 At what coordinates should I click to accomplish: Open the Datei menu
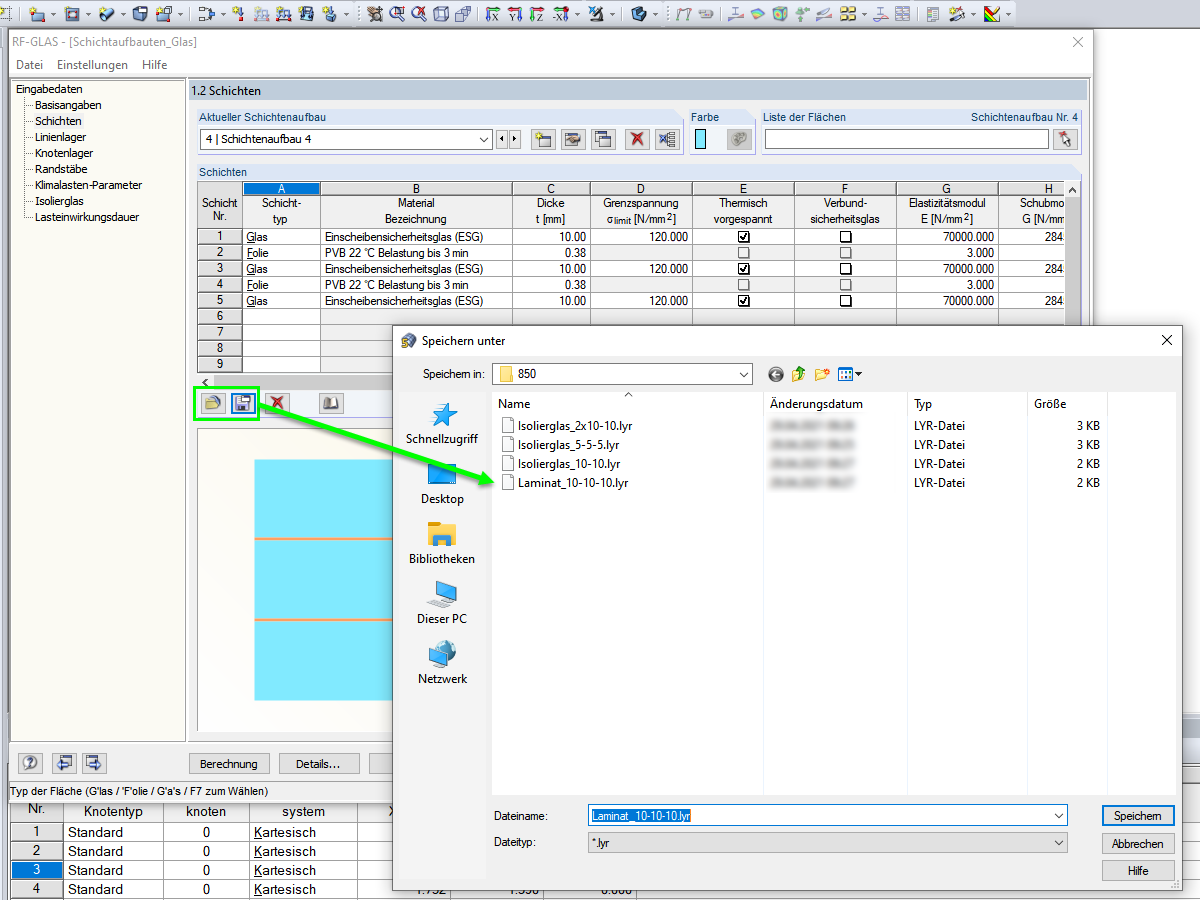click(x=29, y=64)
